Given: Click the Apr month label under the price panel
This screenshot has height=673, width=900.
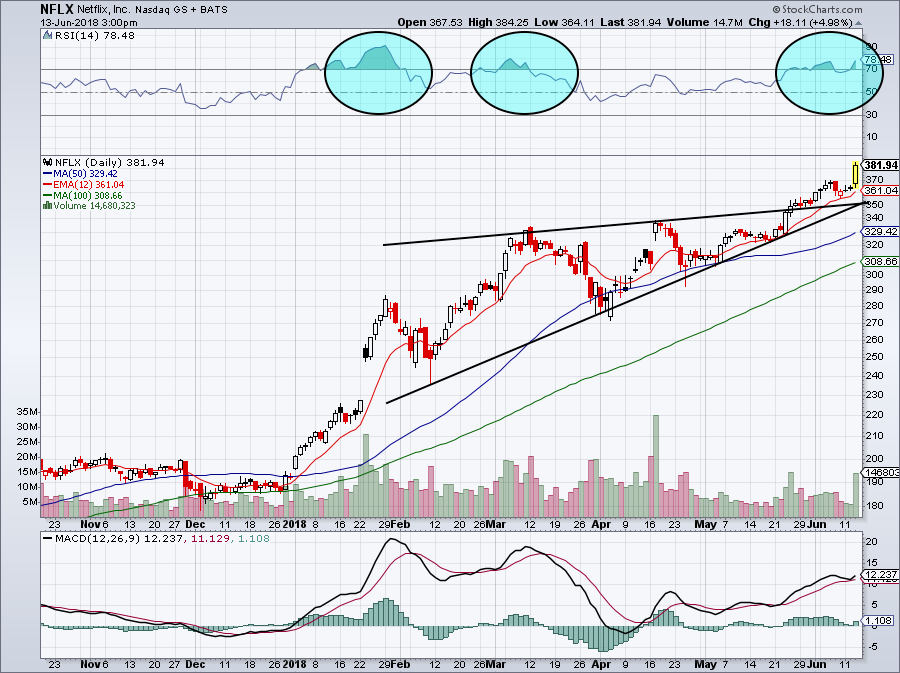Looking at the screenshot, I should [601, 524].
